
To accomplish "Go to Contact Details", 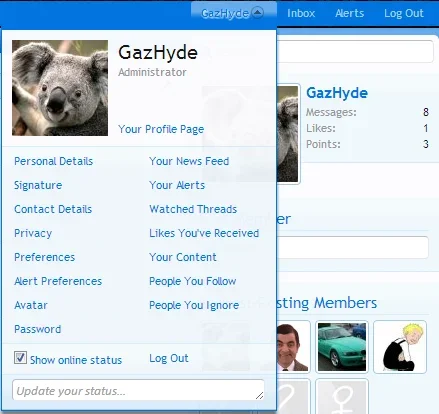I will 53,209.
